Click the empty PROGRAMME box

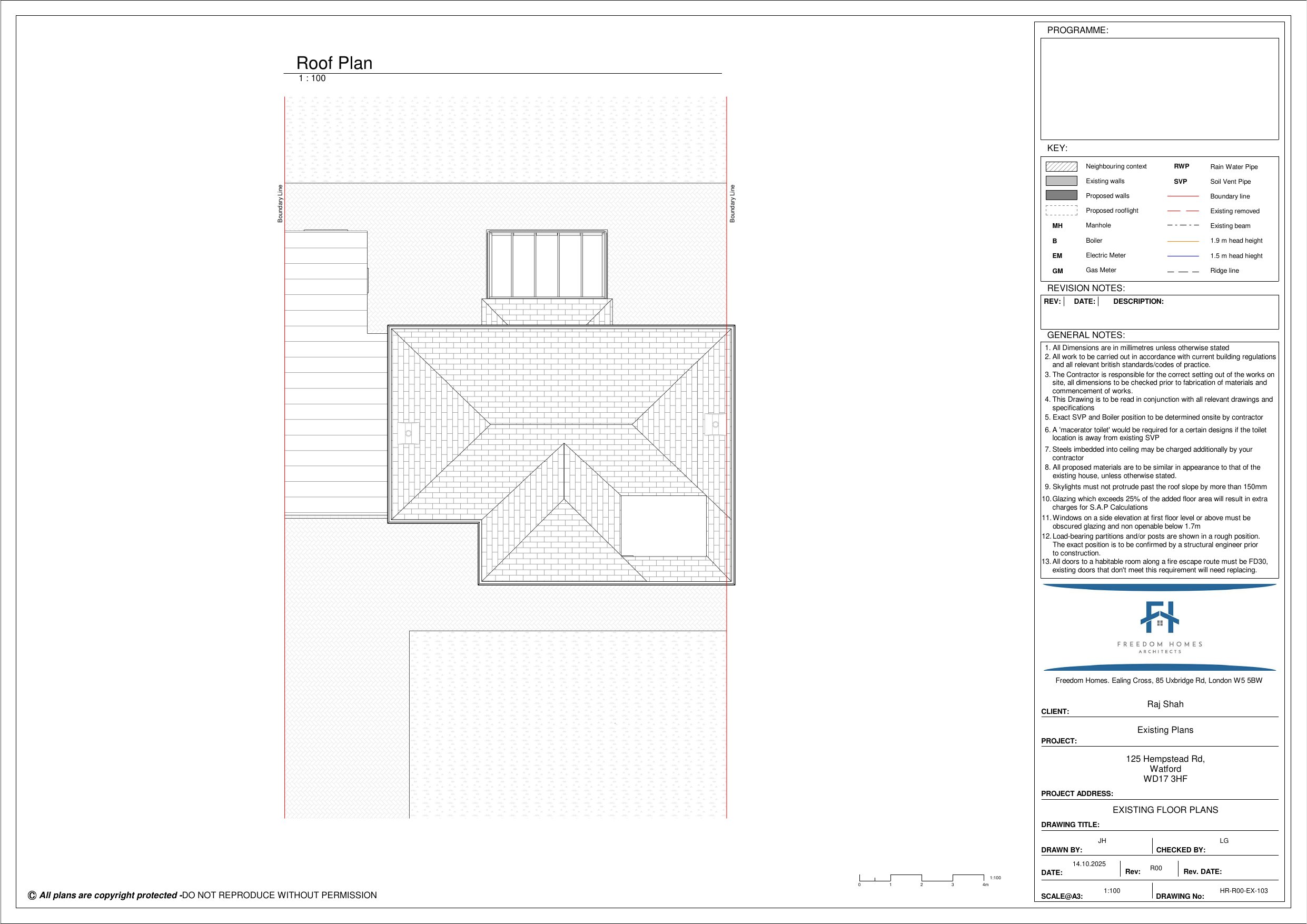click(1159, 89)
